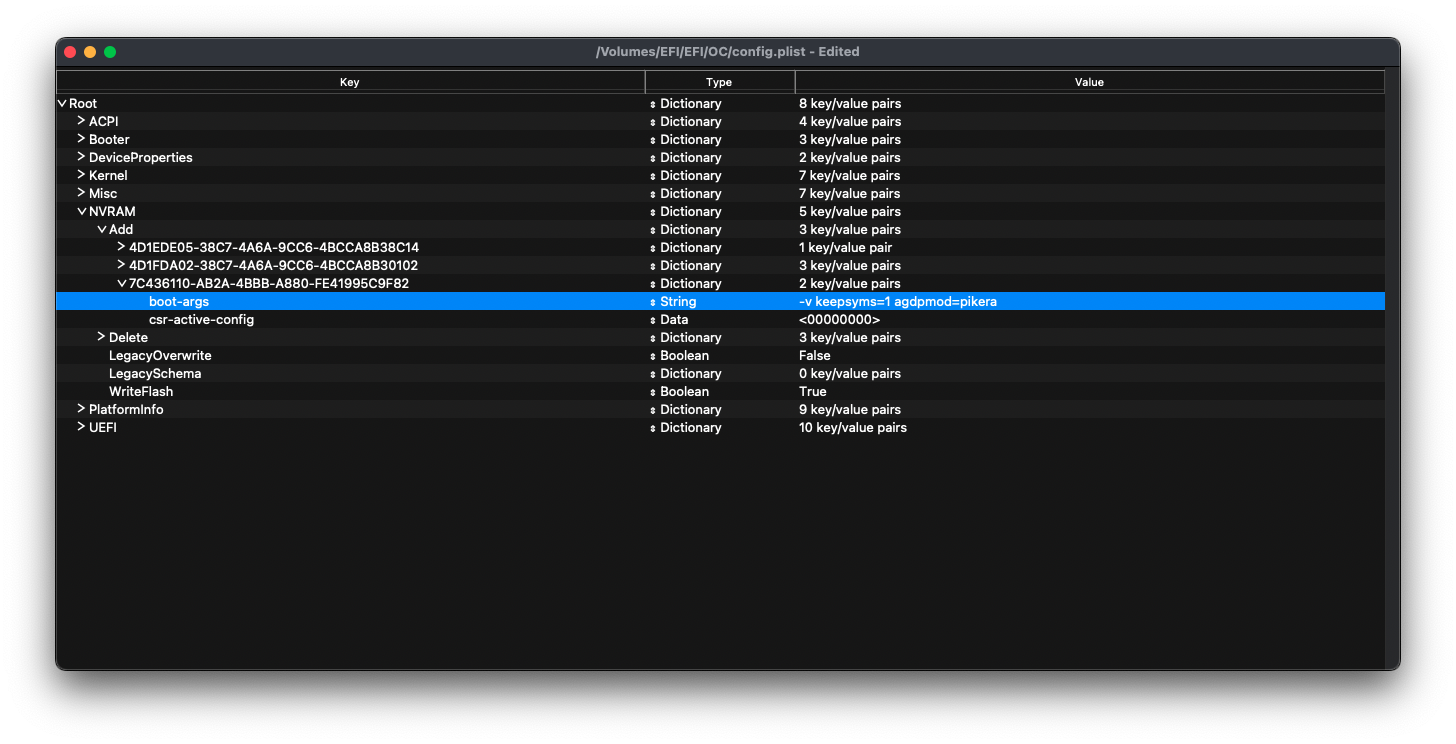Expand the Kernel section arrow
The width and height of the screenshot is (1456, 744).
tap(82, 175)
